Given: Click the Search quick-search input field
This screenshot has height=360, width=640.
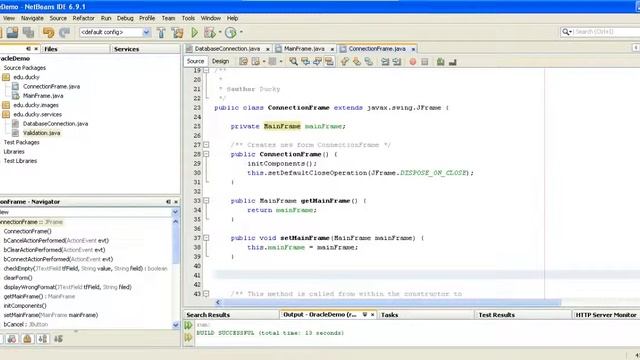Looking at the screenshot, I should tap(606, 32).
